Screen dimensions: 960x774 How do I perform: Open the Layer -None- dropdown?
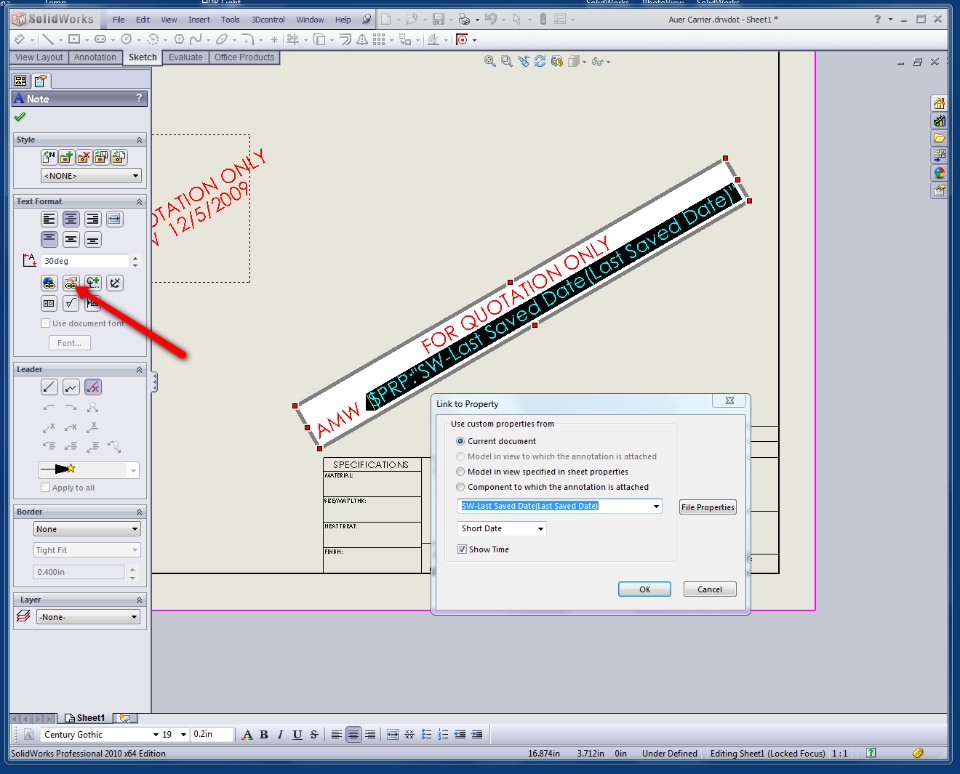134,617
